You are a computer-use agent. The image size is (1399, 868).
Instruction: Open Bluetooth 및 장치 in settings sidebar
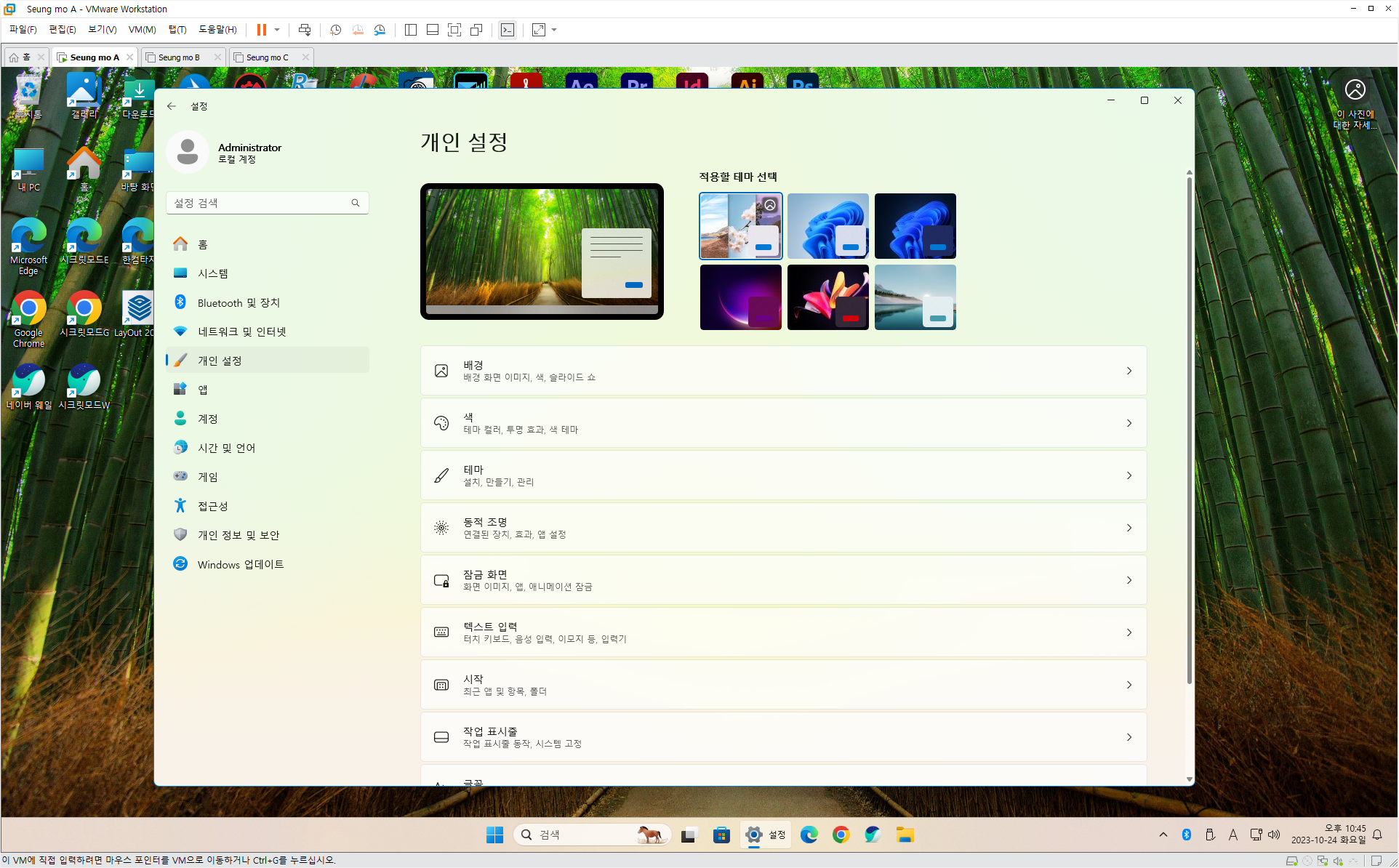[238, 302]
